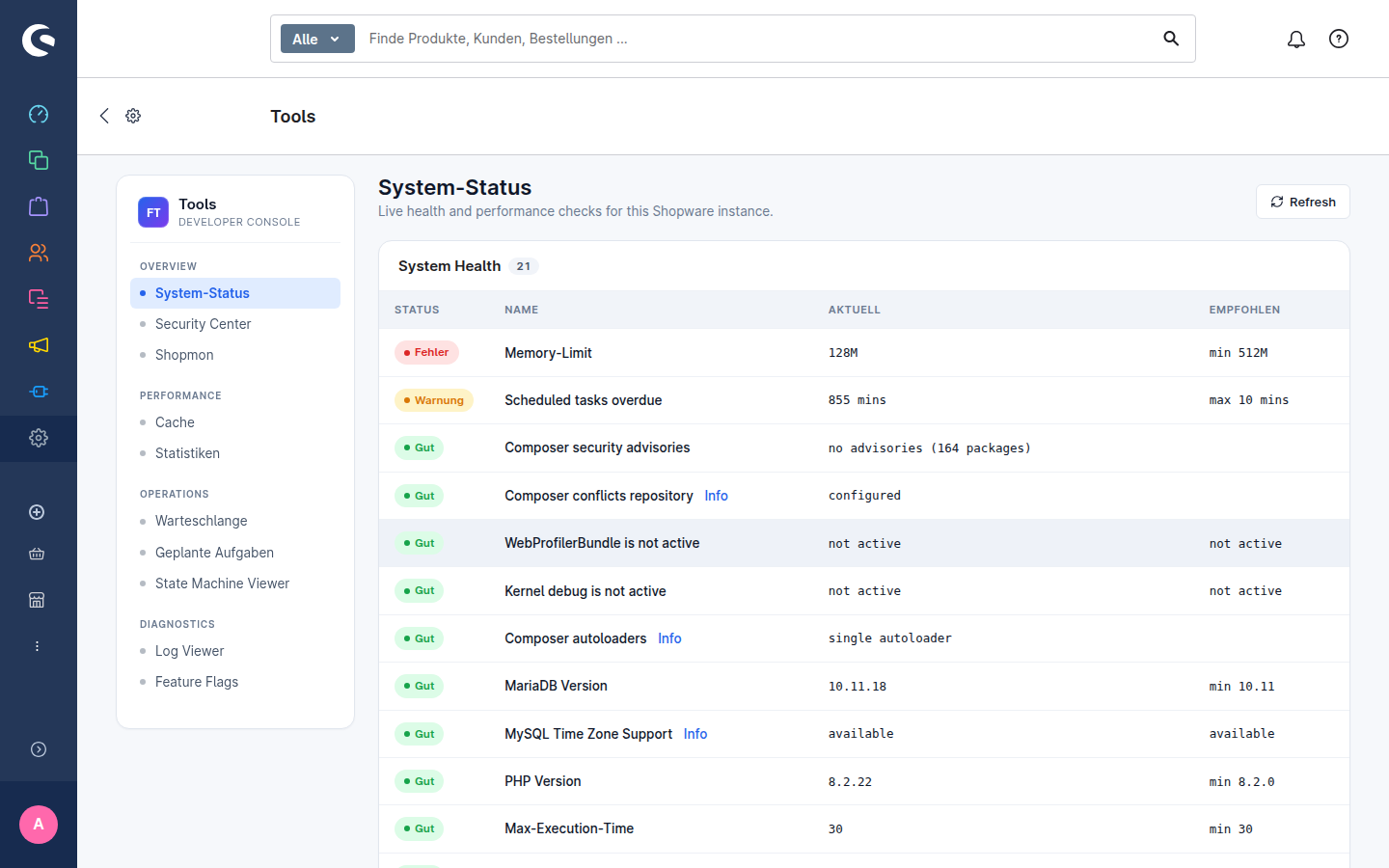This screenshot has height=868, width=1389.
Task: Open the Customers icon in sidebar
Action: click(39, 253)
